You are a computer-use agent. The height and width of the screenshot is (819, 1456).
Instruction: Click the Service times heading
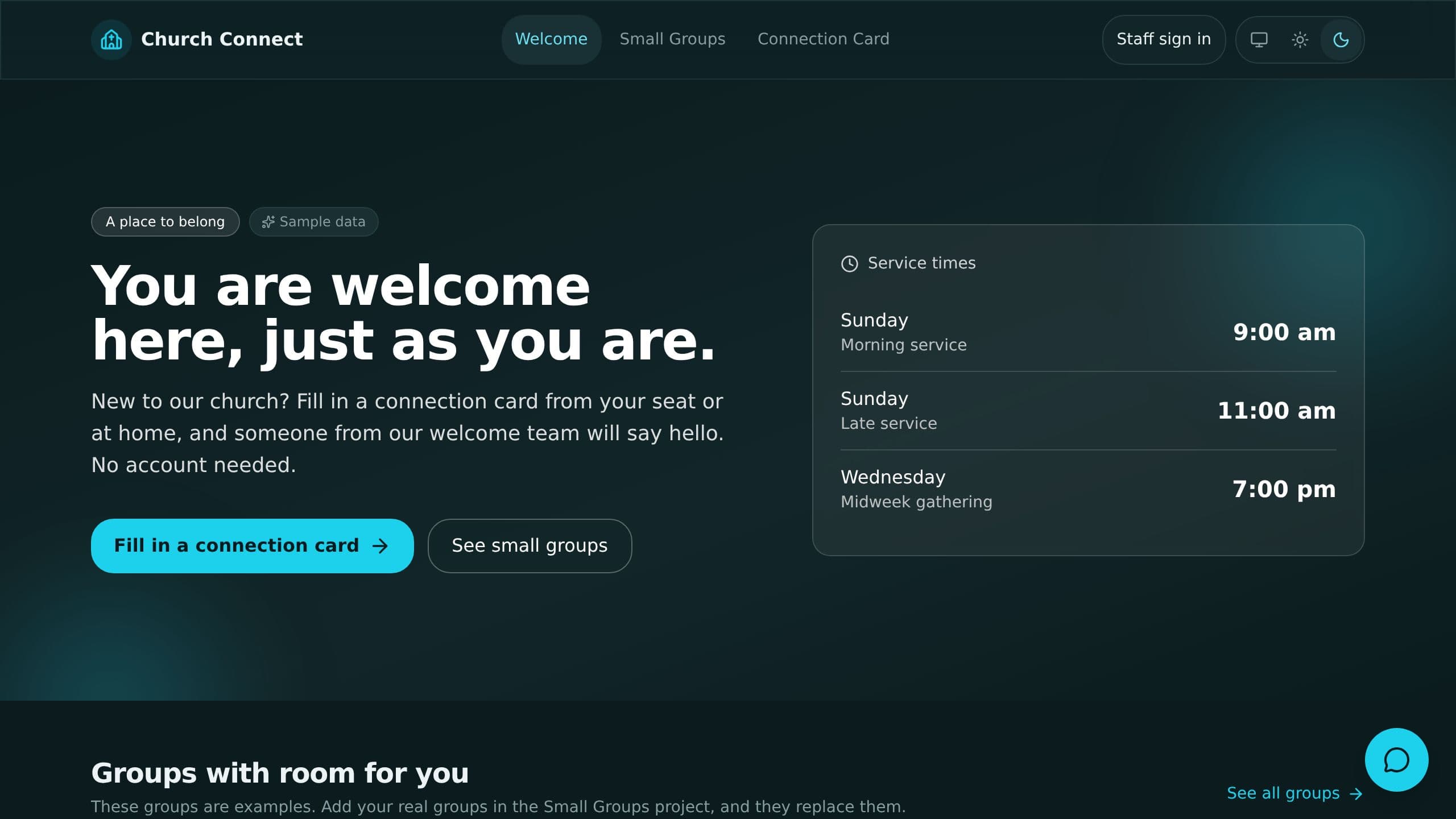(921, 263)
